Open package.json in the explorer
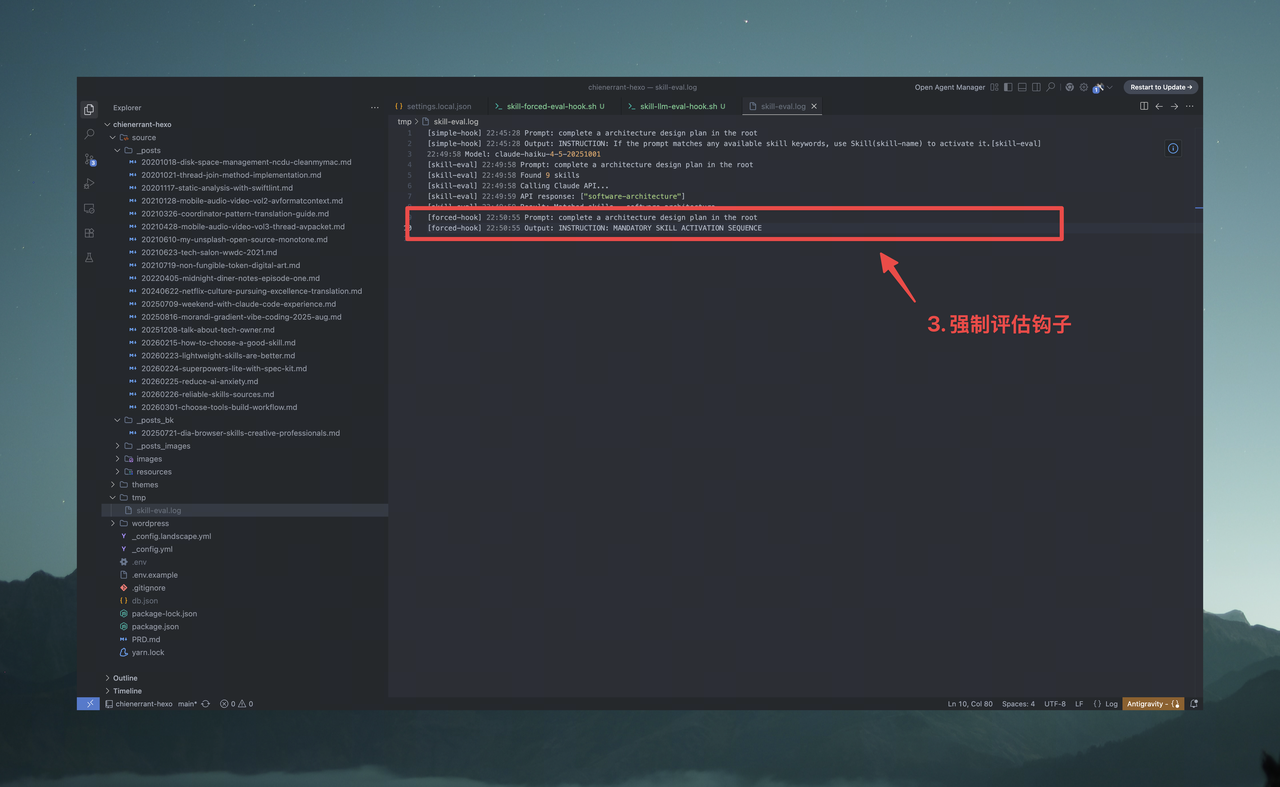Screen dimensions: 1280x787 (x=155, y=627)
